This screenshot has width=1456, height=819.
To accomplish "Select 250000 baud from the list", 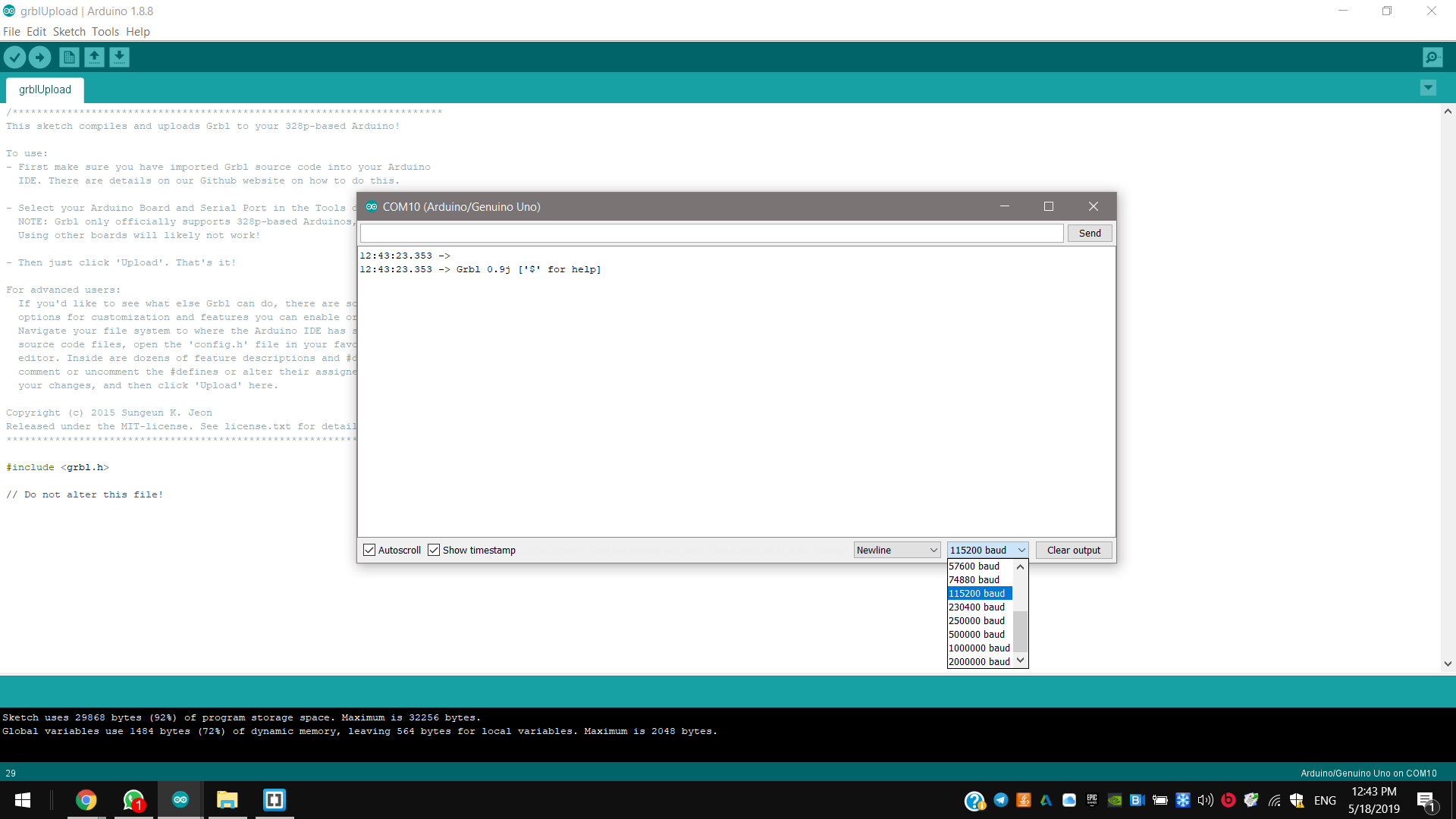I will tap(977, 620).
